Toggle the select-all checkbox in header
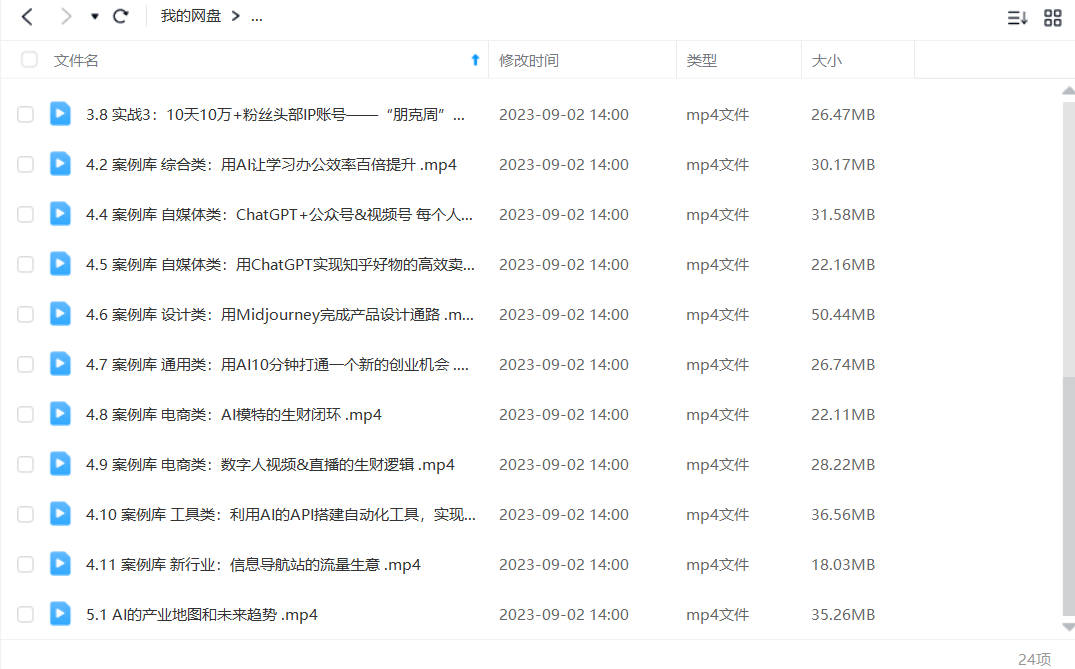1075x669 pixels. click(x=29, y=60)
